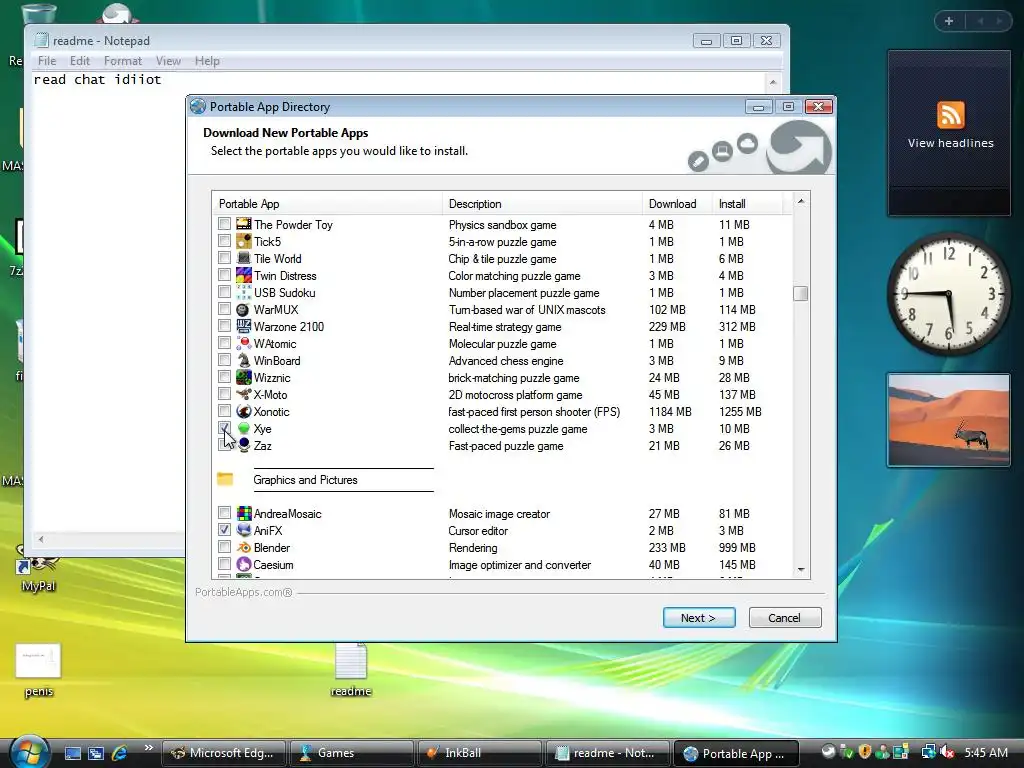Click the Twin Distress app icon
The image size is (1024, 768).
[x=244, y=275]
